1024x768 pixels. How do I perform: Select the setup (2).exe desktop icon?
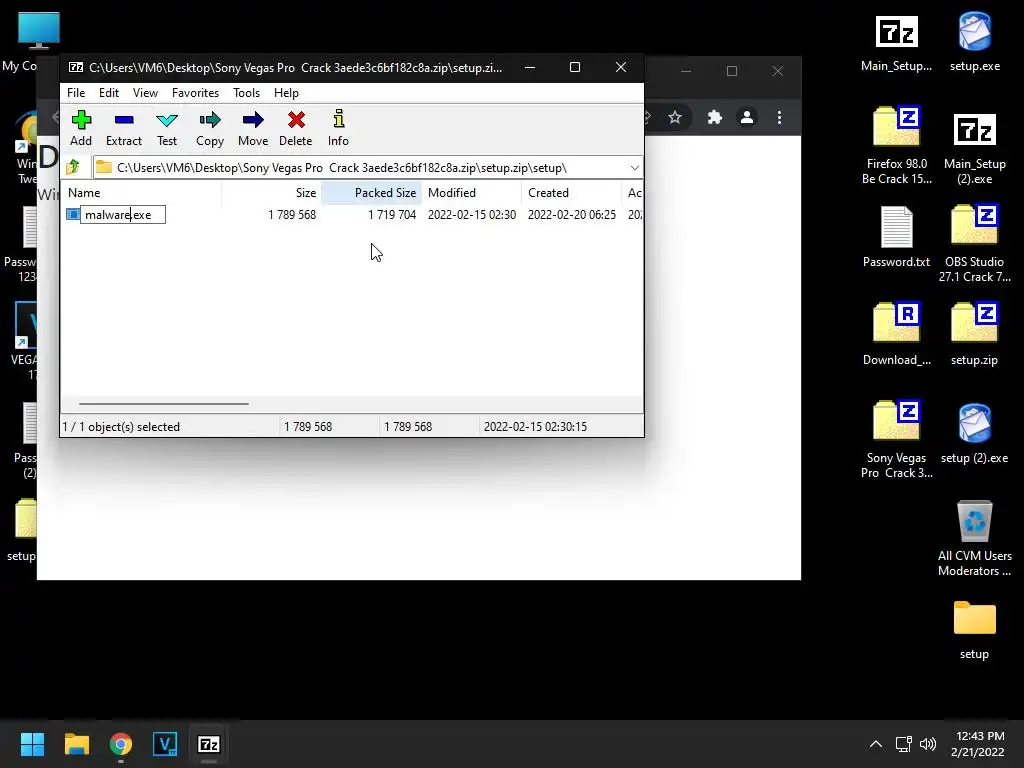click(x=974, y=434)
